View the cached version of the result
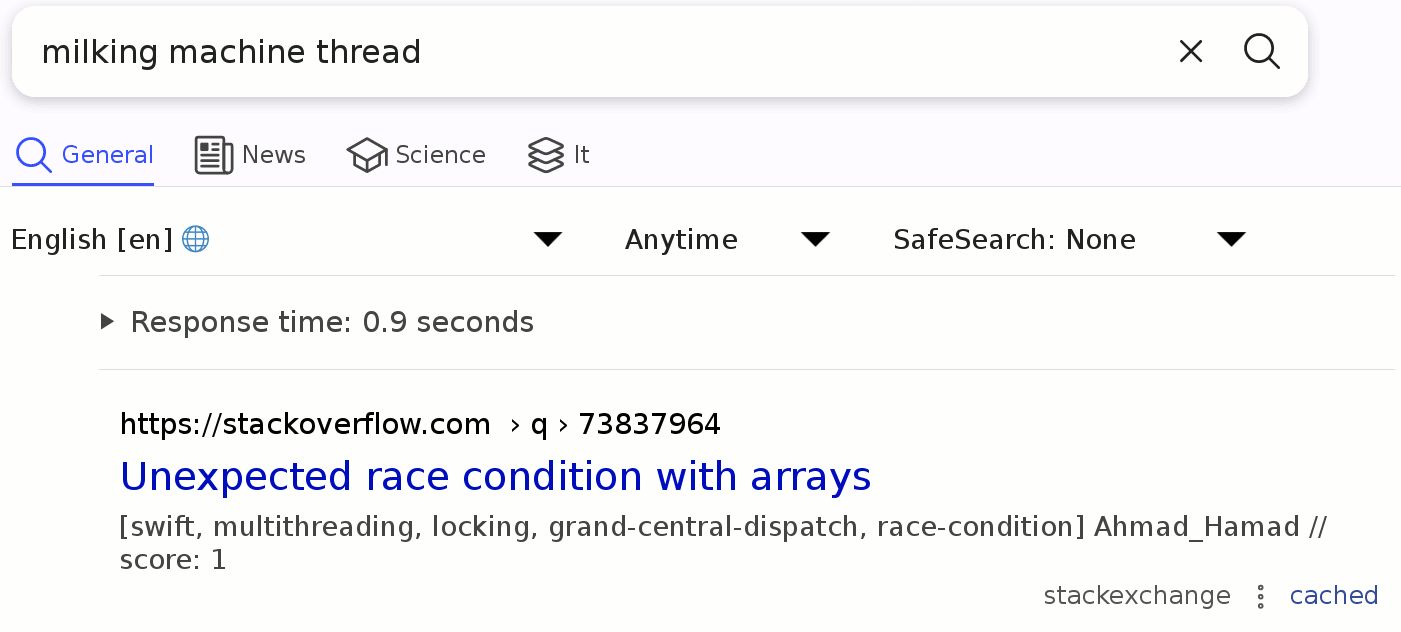Screen dimensions: 1401x632 pyautogui.click(x=1333, y=595)
